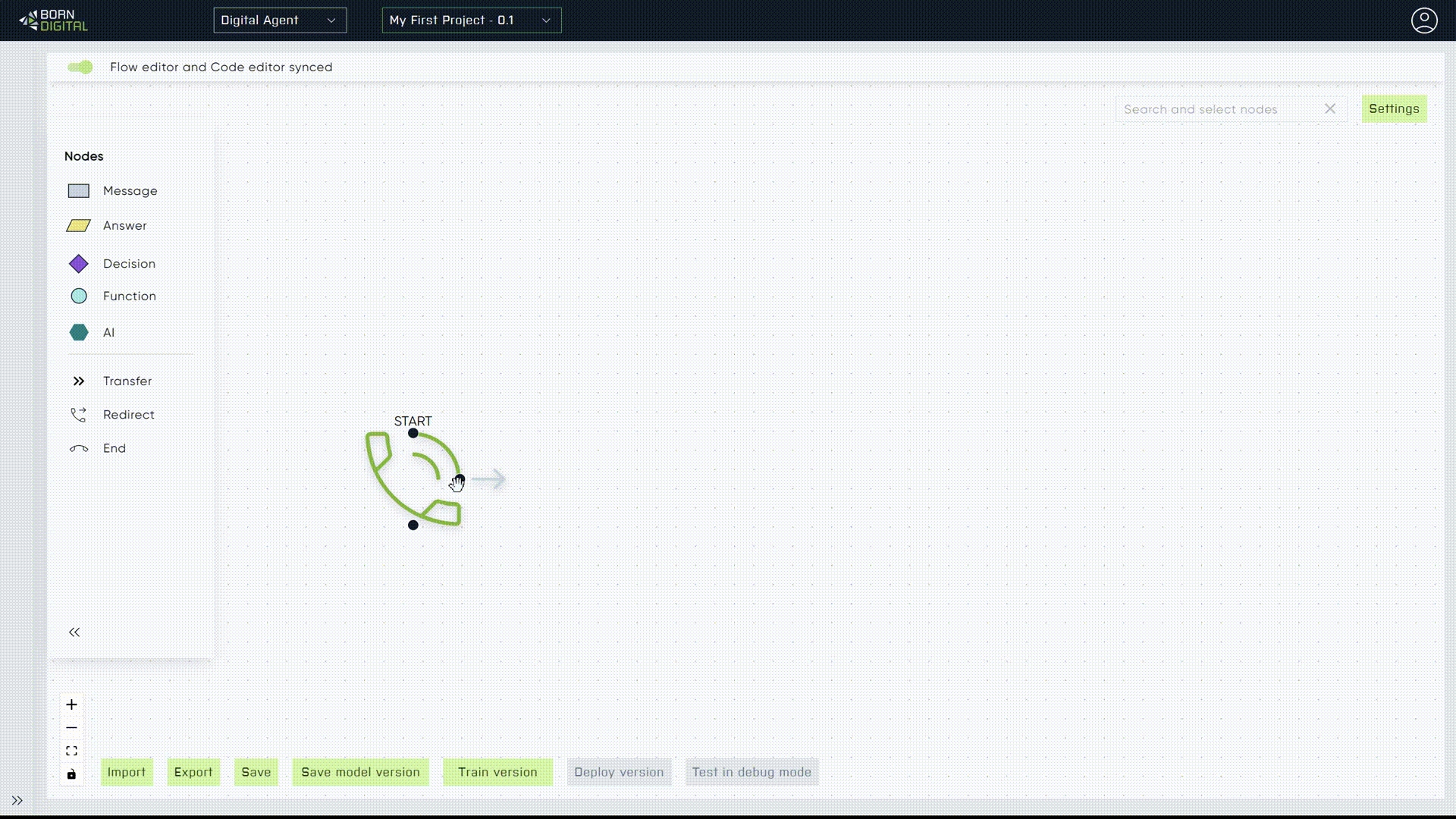Fit the flow view to screen
Screen dimensions: 1456x819
[x=71, y=751]
